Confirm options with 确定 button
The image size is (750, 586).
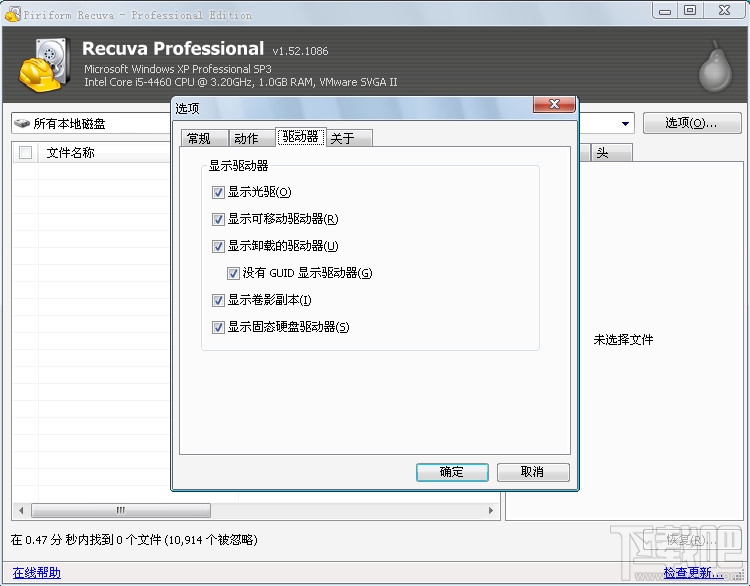tap(452, 472)
